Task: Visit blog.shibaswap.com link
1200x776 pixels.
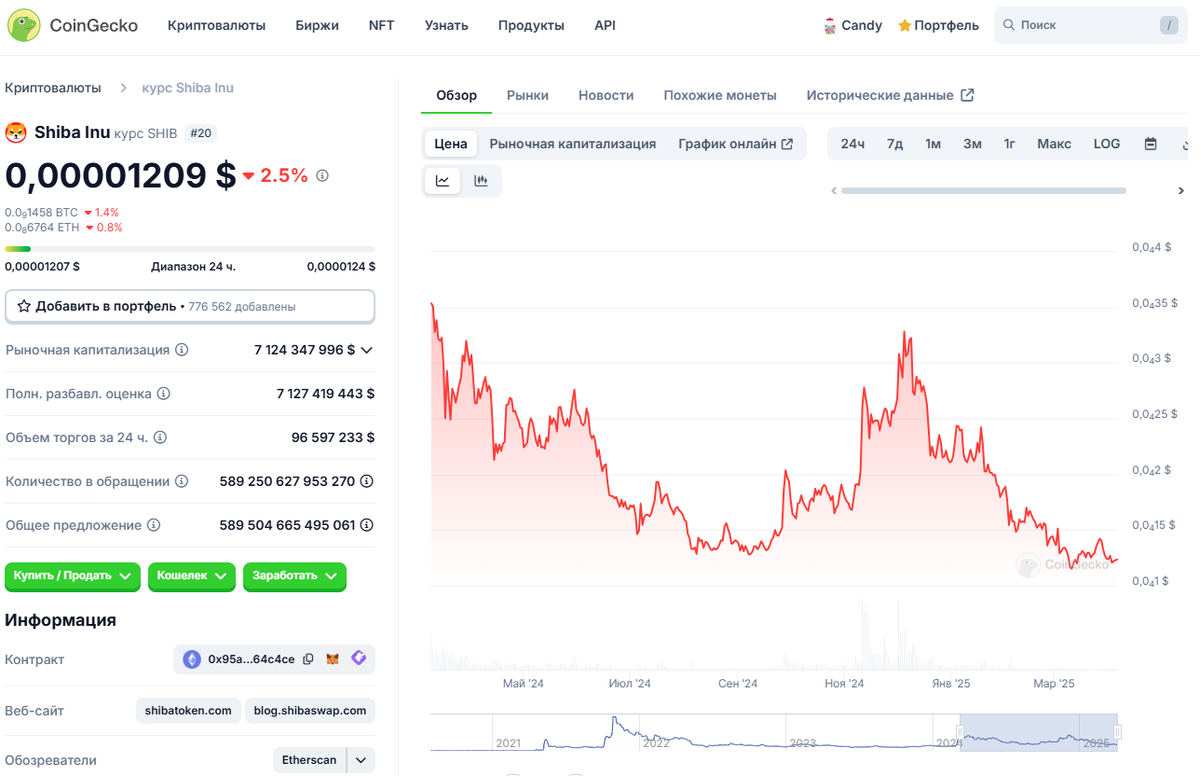Action: click(x=310, y=711)
